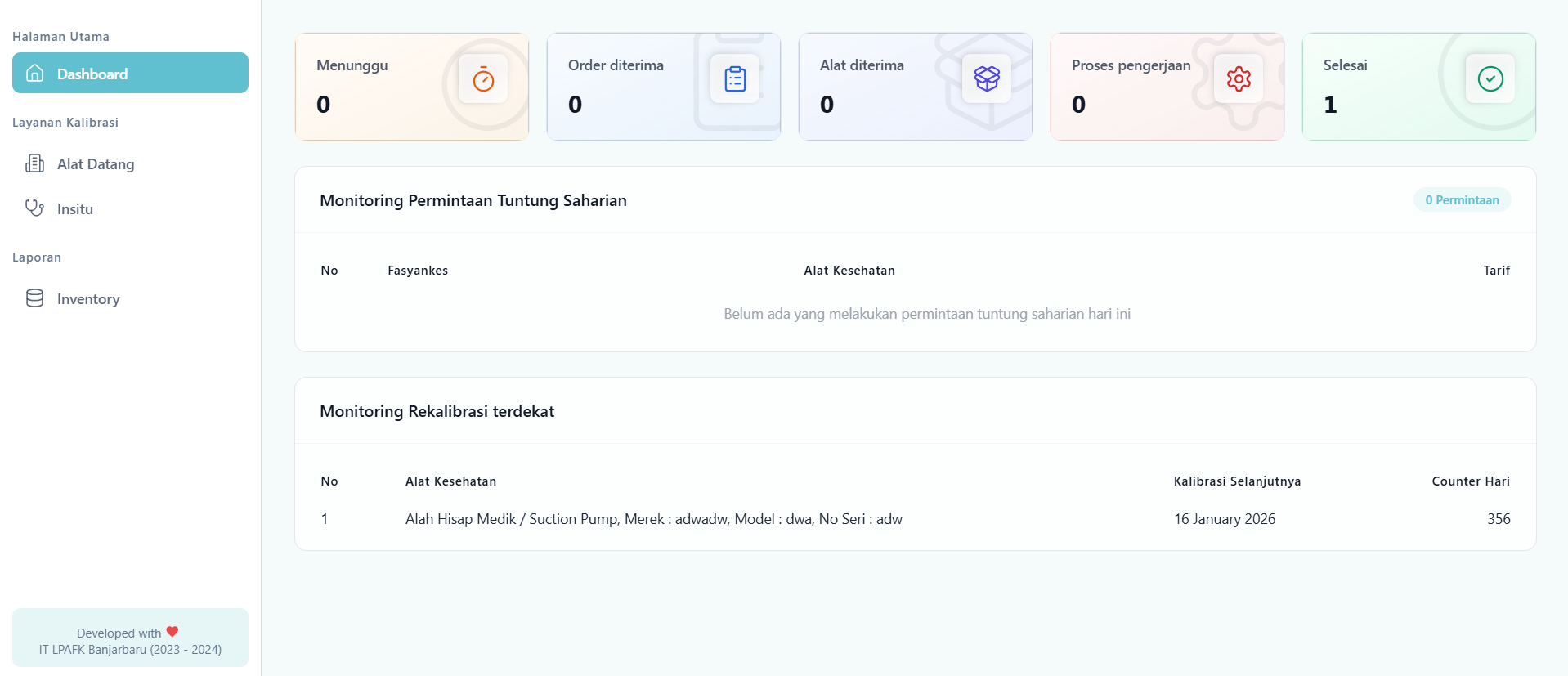Screen dimensions: 1568x676
Task: Click Monitoring Permintaan Tuntung Saharian heading
Action: click(x=473, y=200)
